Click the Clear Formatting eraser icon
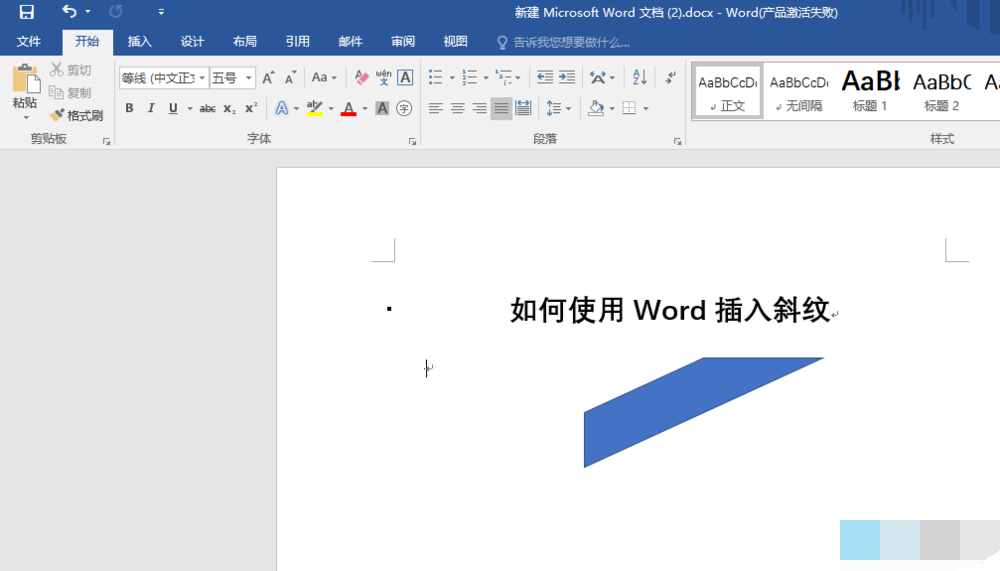 [x=361, y=78]
